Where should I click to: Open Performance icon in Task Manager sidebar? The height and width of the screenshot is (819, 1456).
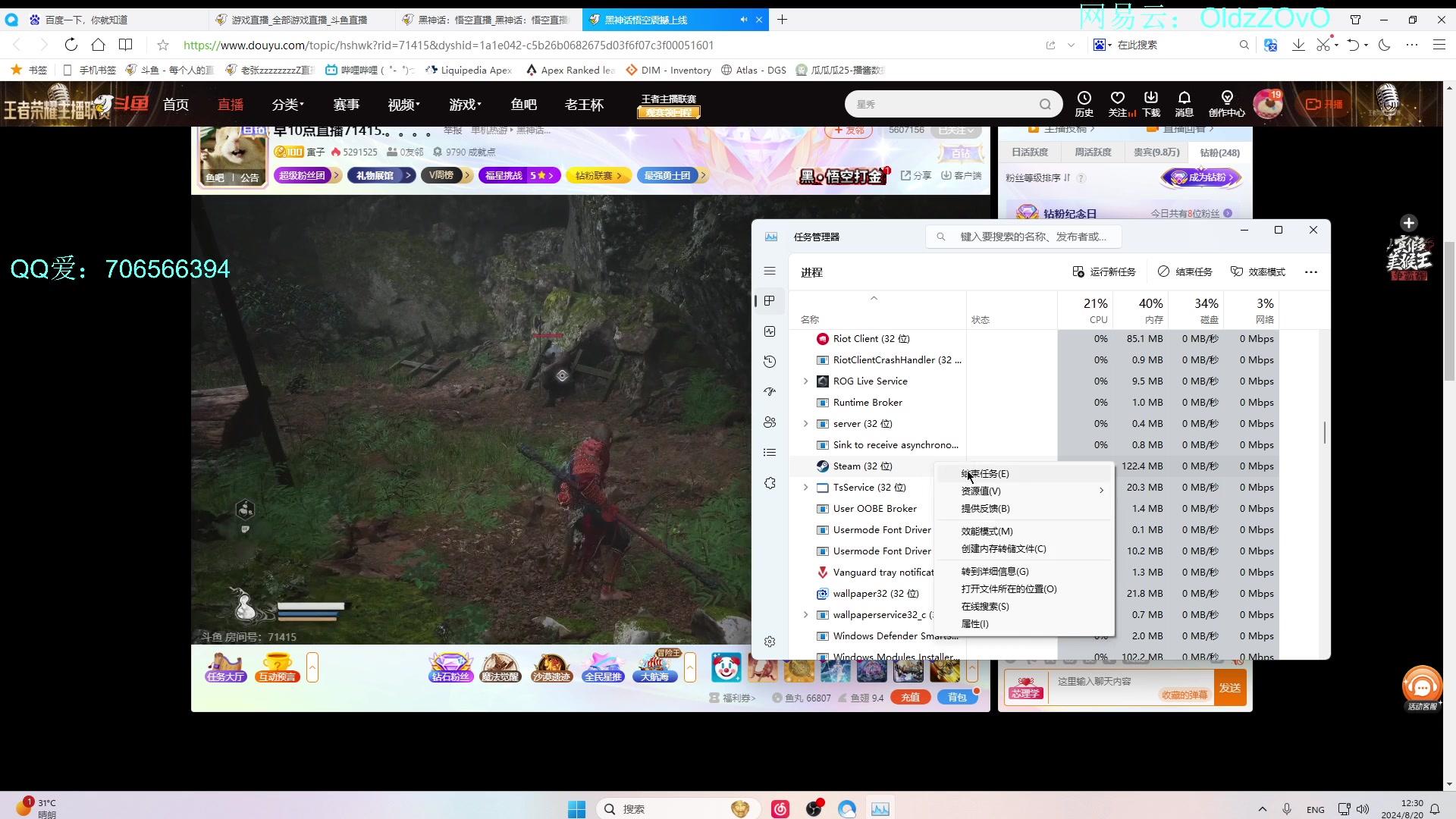click(770, 331)
